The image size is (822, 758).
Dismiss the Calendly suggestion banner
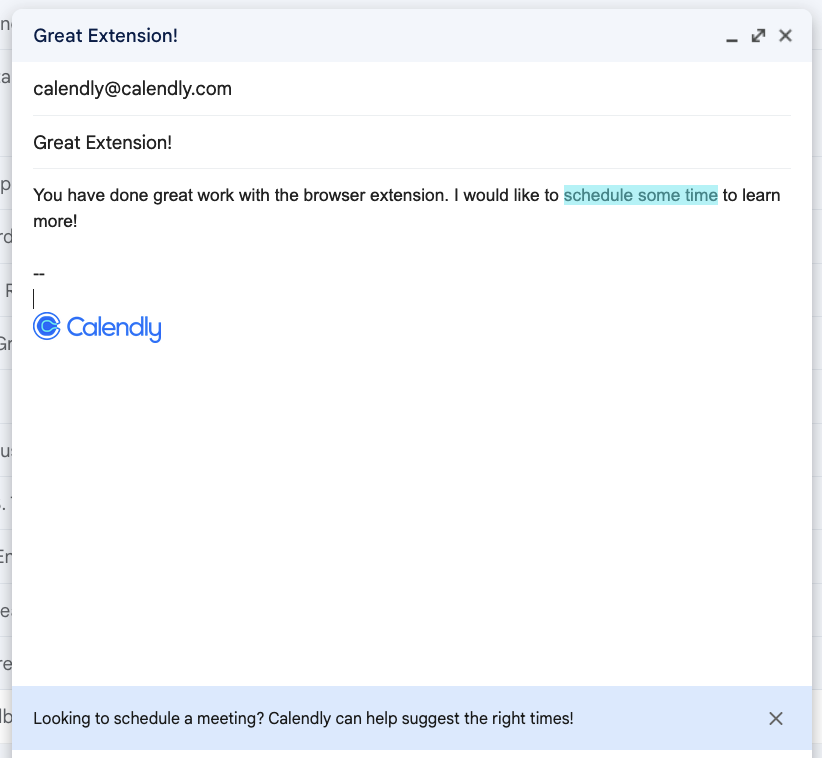point(776,718)
